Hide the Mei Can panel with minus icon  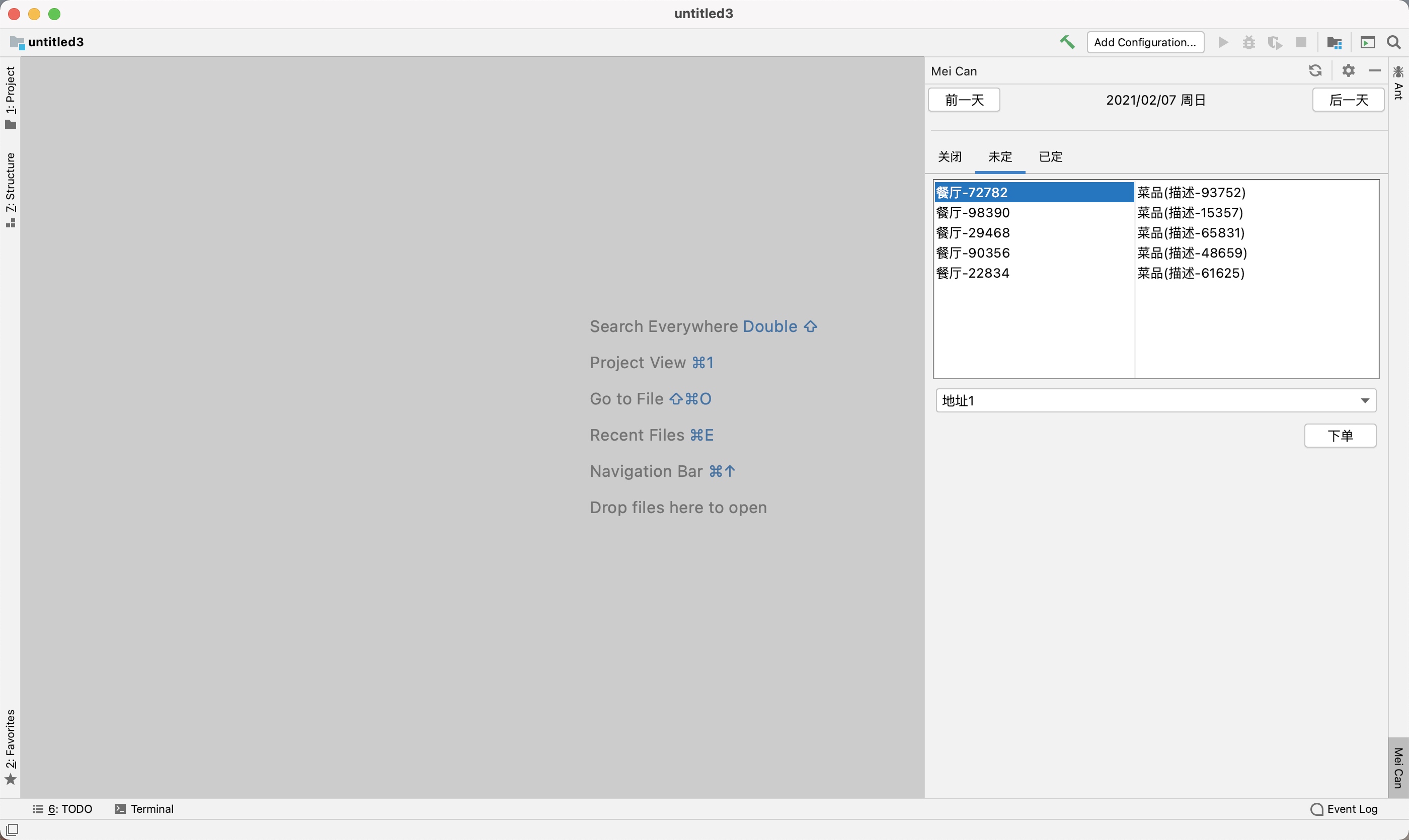(1374, 71)
